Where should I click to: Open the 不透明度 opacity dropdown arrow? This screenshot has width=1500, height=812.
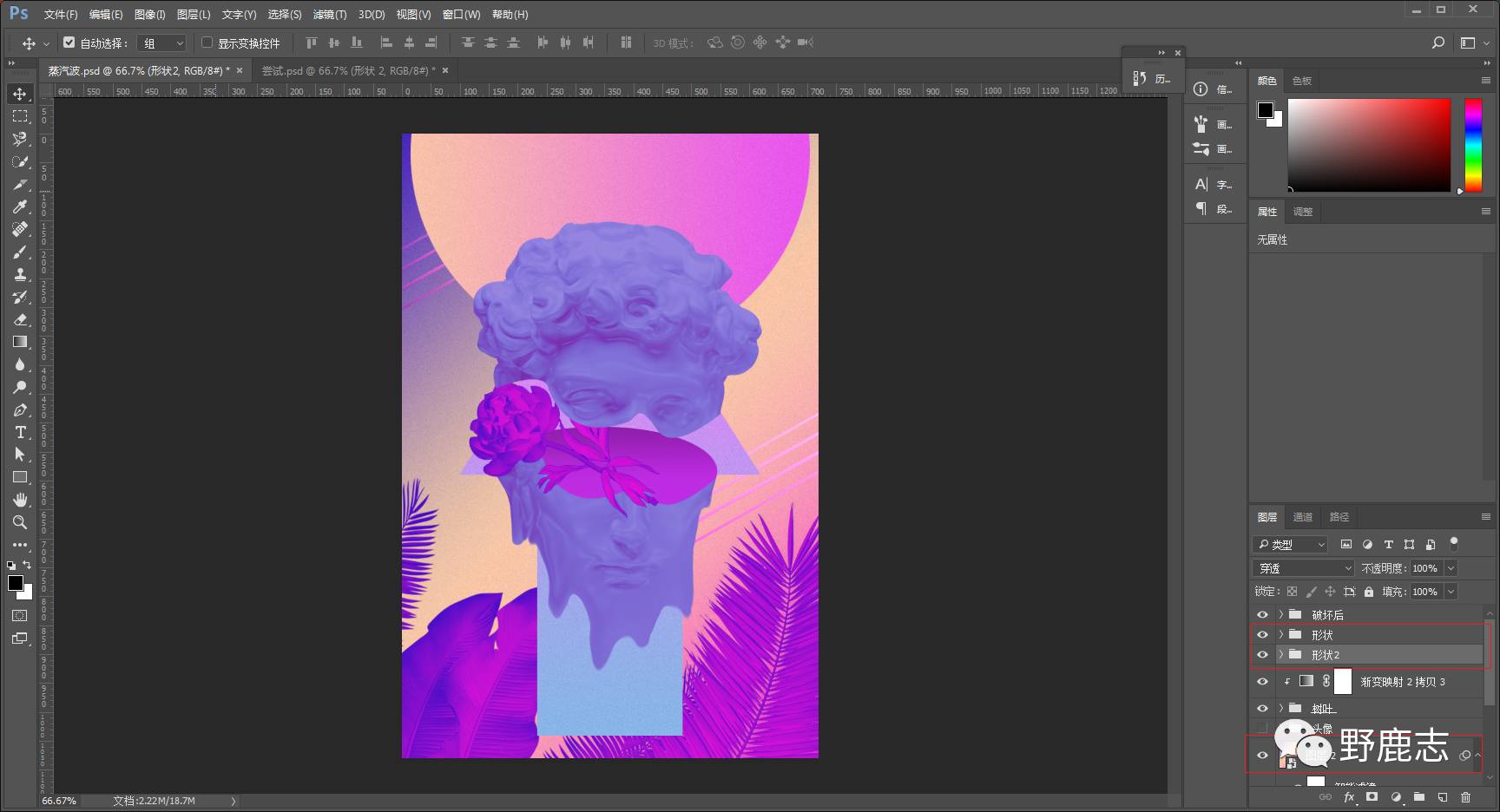point(1451,568)
